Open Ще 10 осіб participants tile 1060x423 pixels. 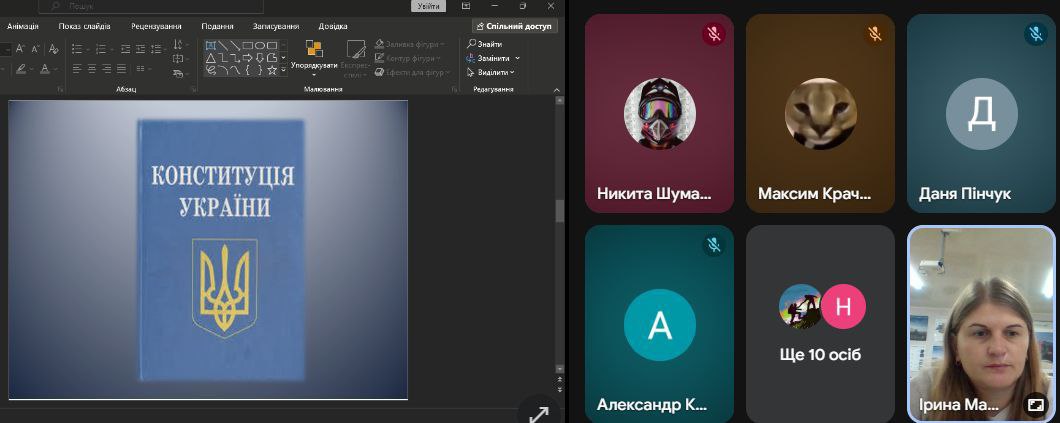[820, 324]
